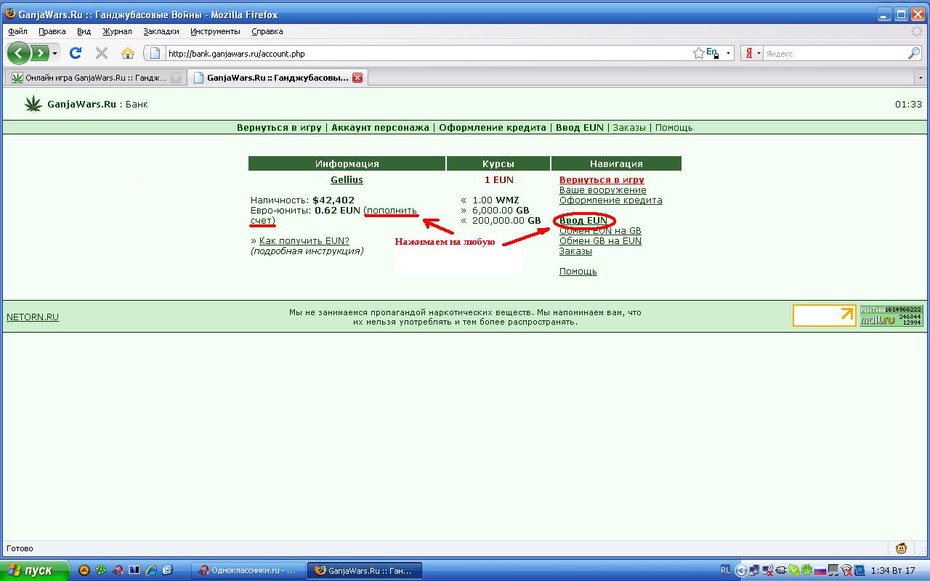Open the list-all-tabs dropdown arrow
Screen dimensions: 930x581
pyautogui.click(x=920, y=78)
